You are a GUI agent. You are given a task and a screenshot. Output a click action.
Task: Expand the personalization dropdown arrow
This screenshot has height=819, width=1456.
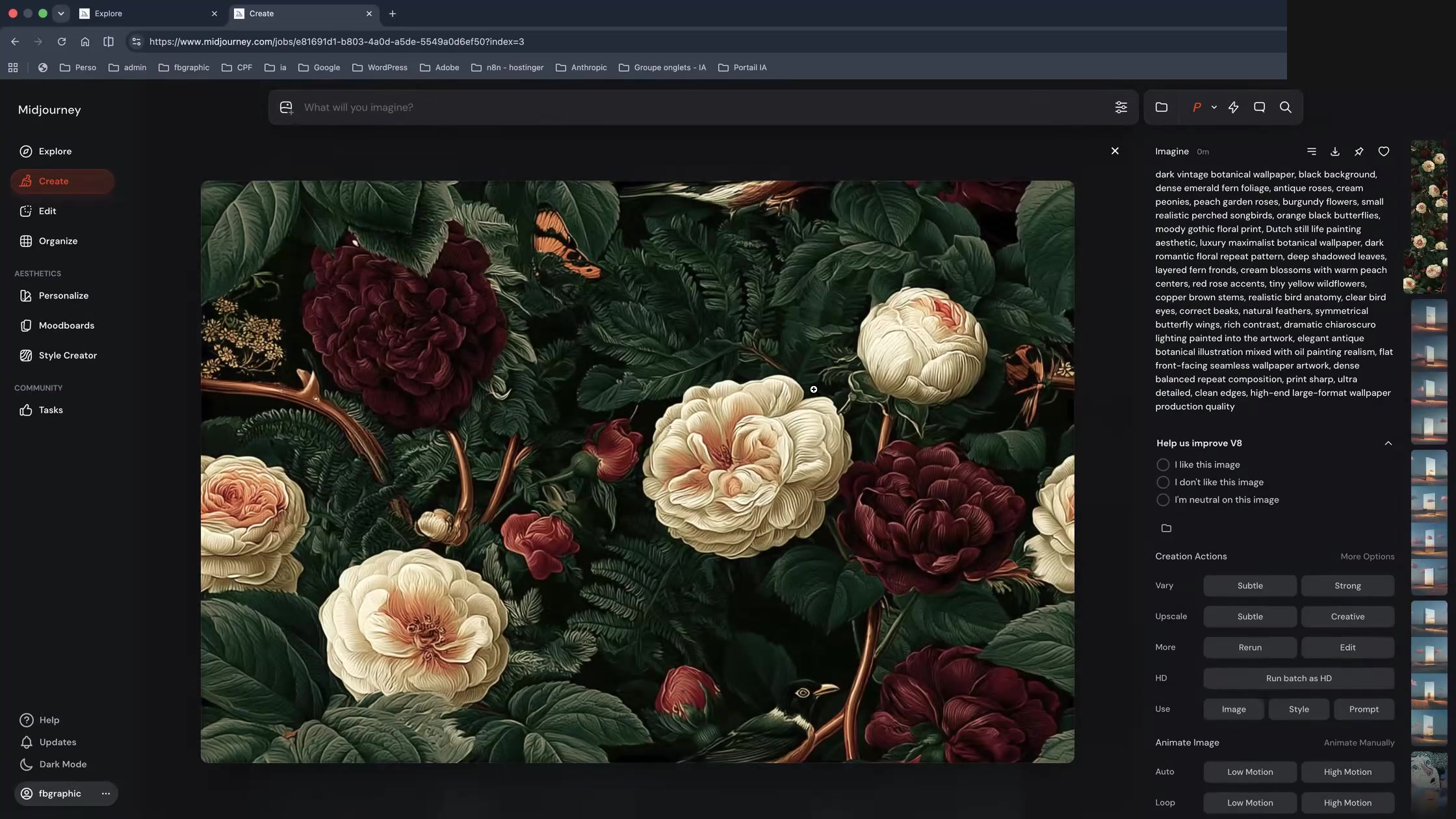click(1214, 107)
